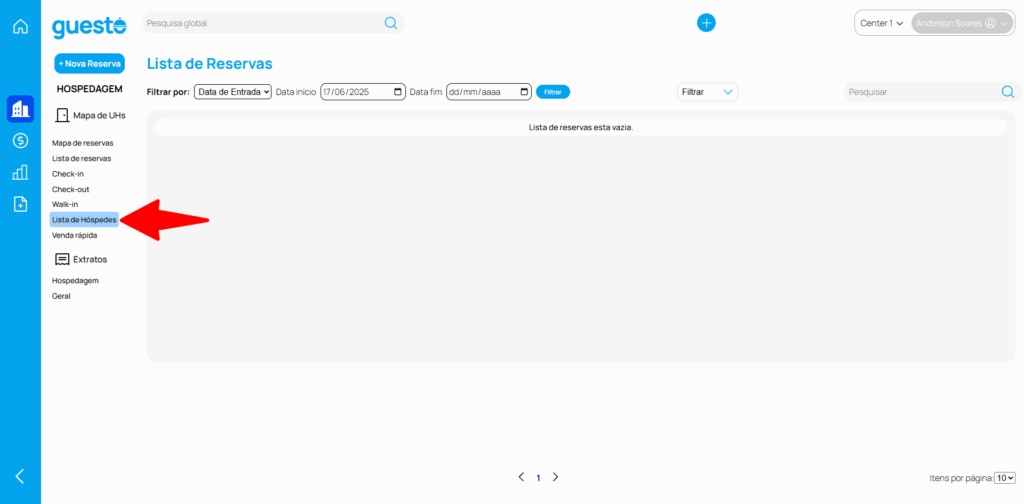The width and height of the screenshot is (1024, 504).
Task: Open Anderson Soares user menu
Action: point(961,23)
